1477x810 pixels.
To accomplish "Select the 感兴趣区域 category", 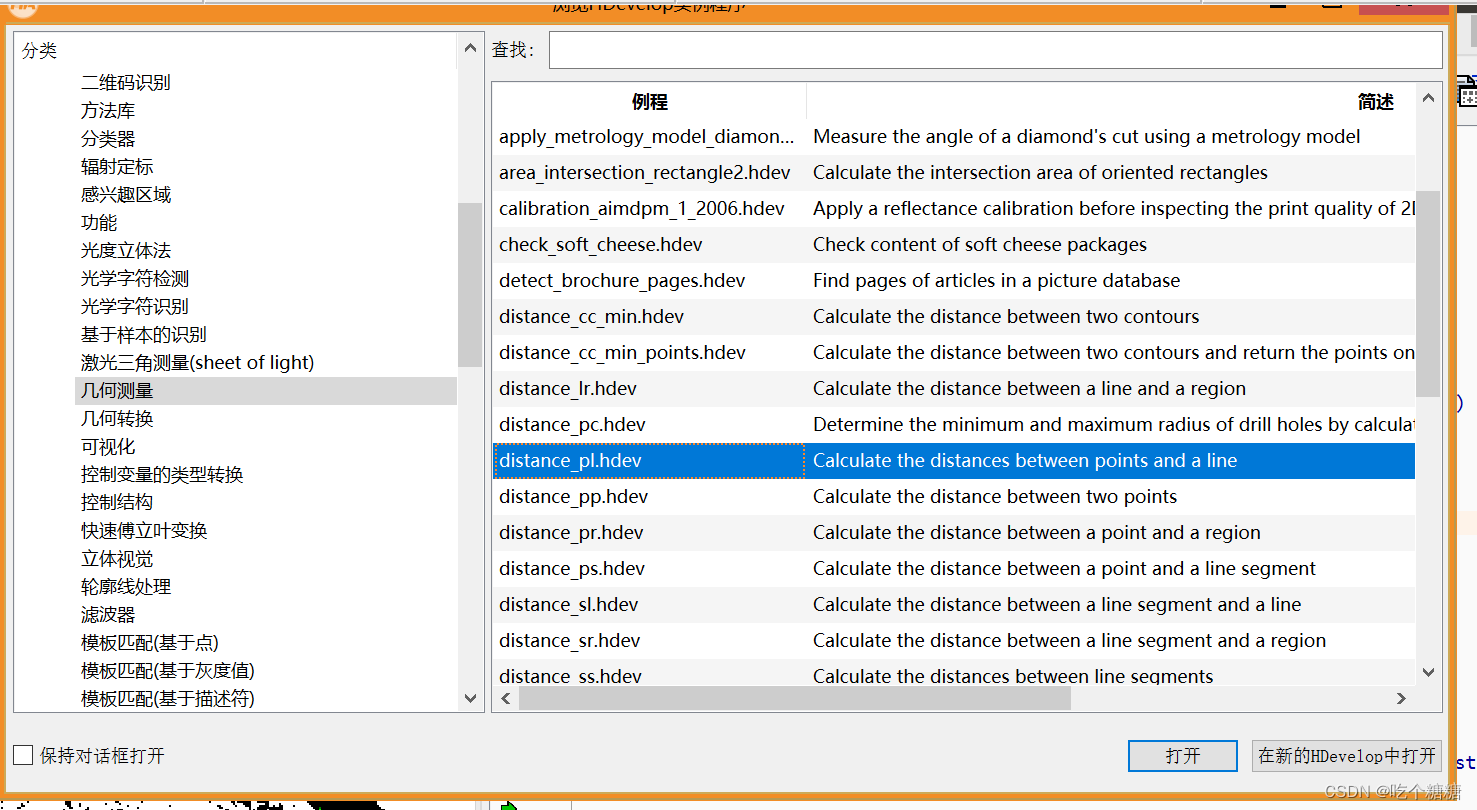I will [126, 195].
